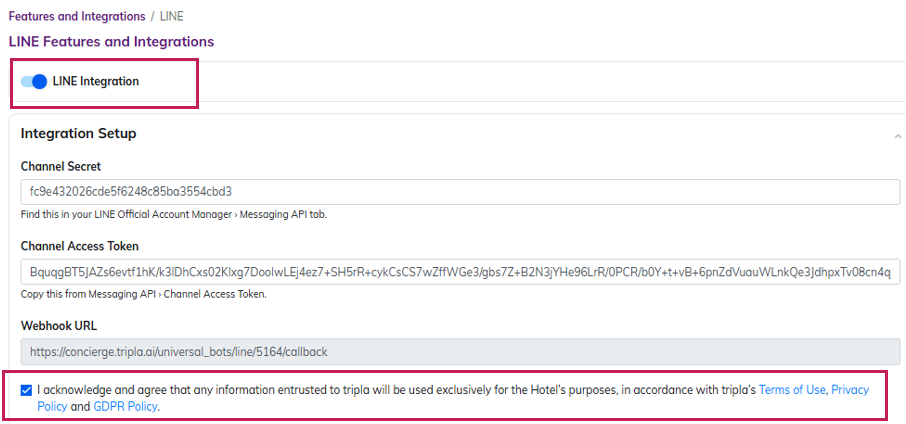Viewport: 906px width, 424px height.
Task: Select the Webhook URL field
Action: point(459,352)
